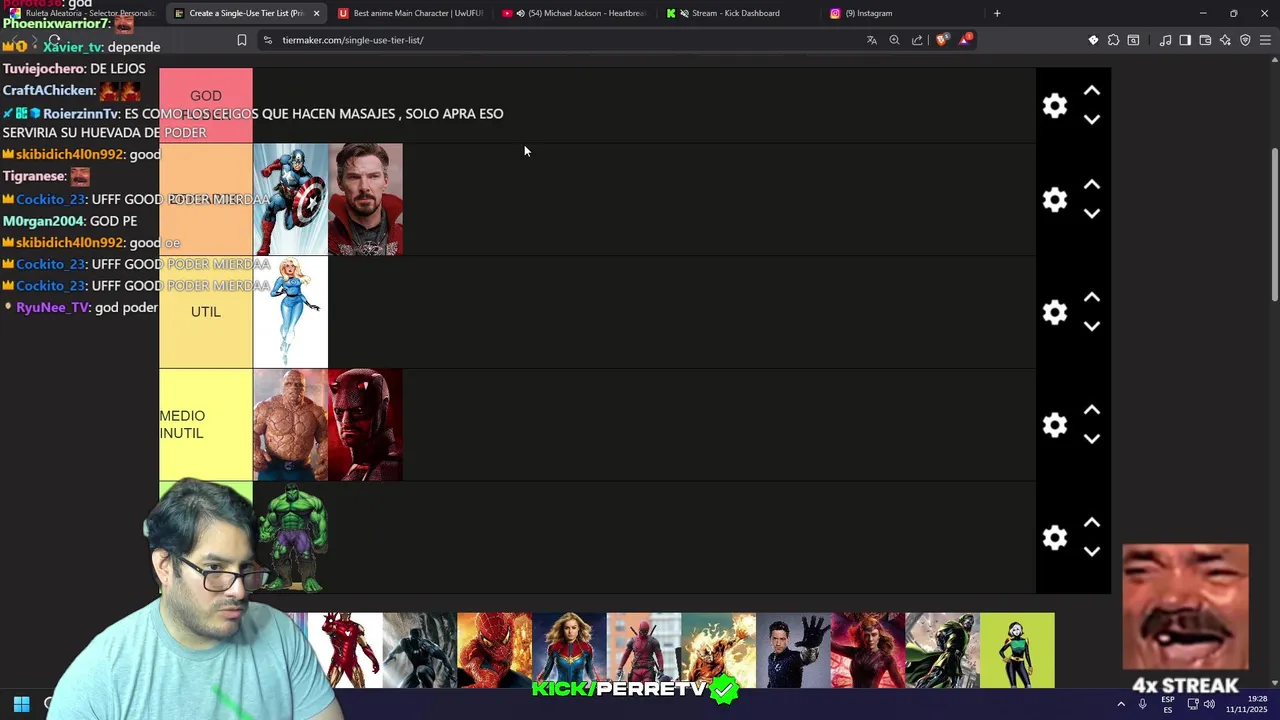Switch to the Best anime Main Character tab
Image resolution: width=1280 pixels, height=720 pixels.
(x=410, y=13)
